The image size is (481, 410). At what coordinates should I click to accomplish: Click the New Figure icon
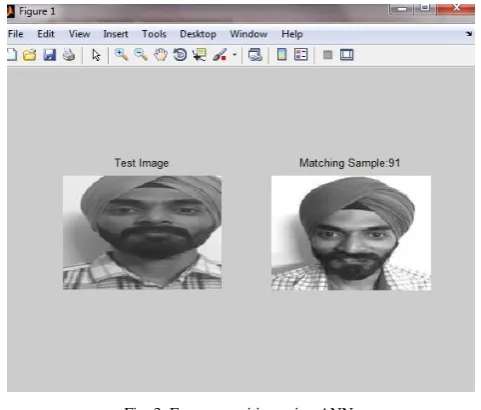(x=12, y=55)
